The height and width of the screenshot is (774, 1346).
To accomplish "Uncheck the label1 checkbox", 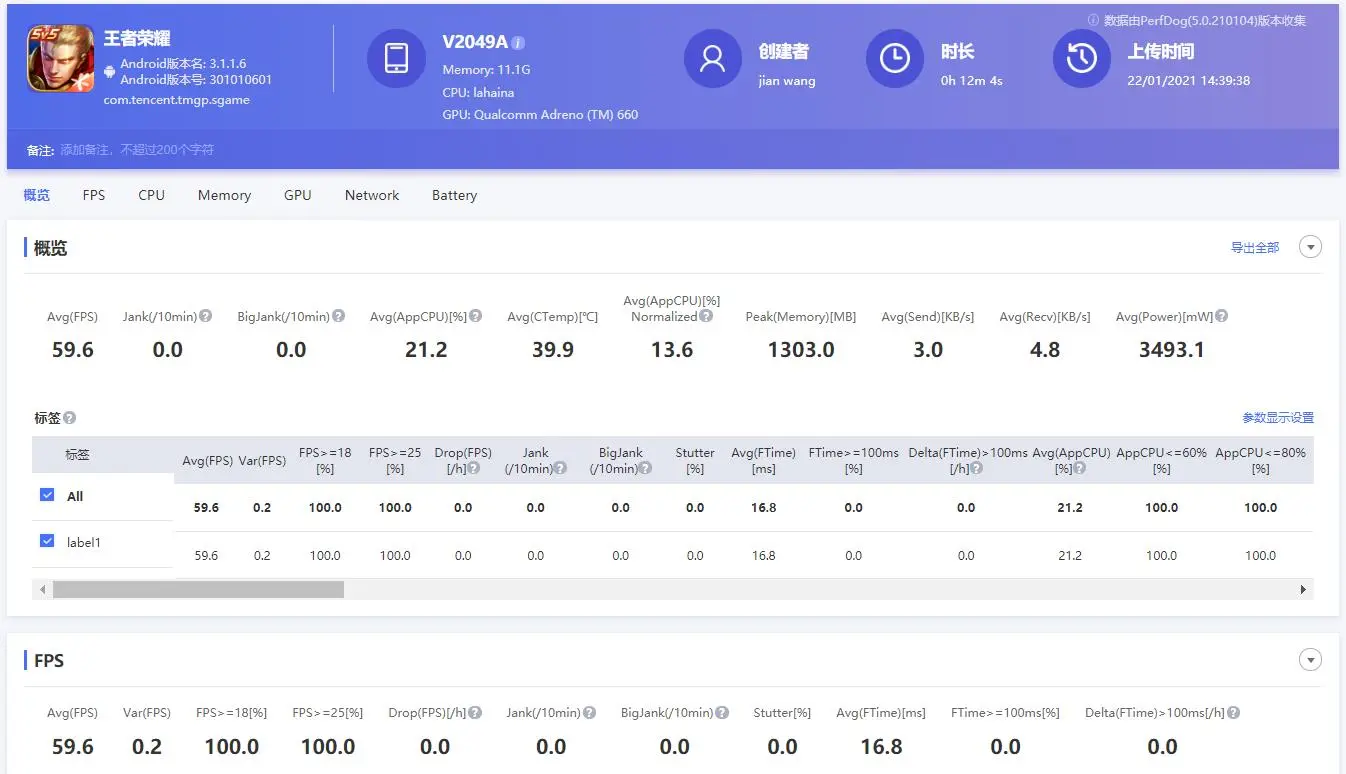I will [x=47, y=541].
